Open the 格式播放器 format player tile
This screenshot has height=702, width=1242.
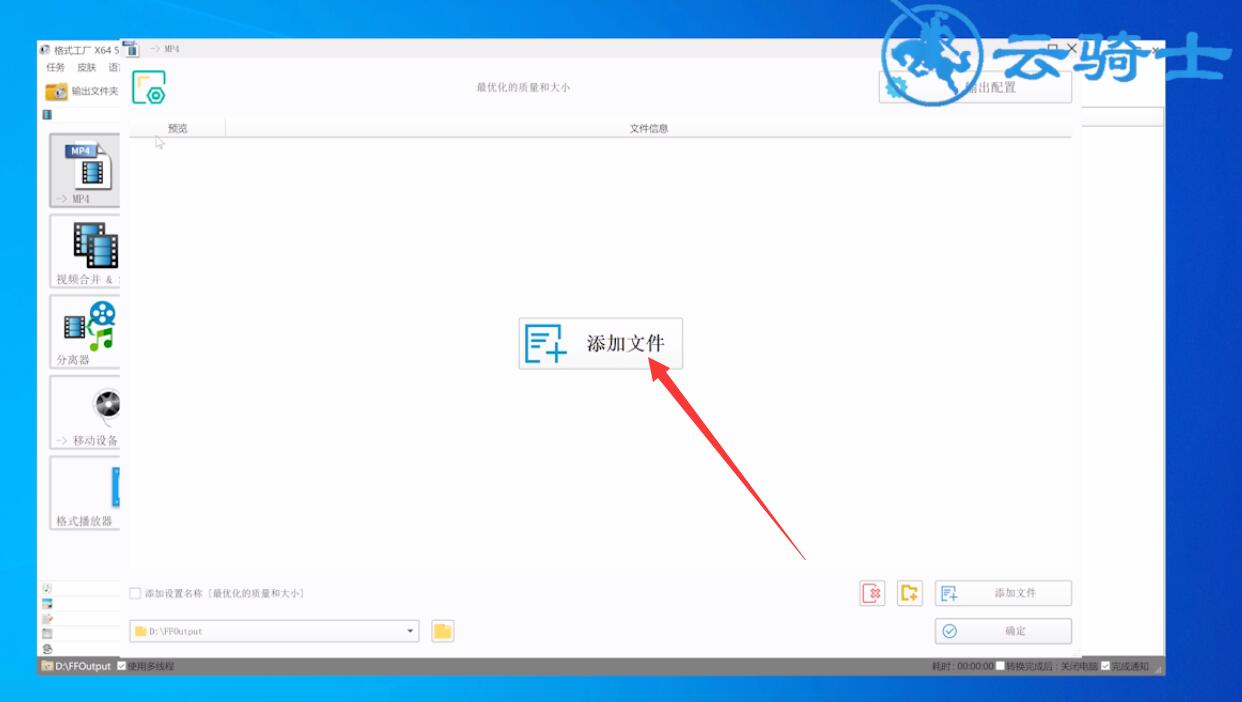[85, 493]
